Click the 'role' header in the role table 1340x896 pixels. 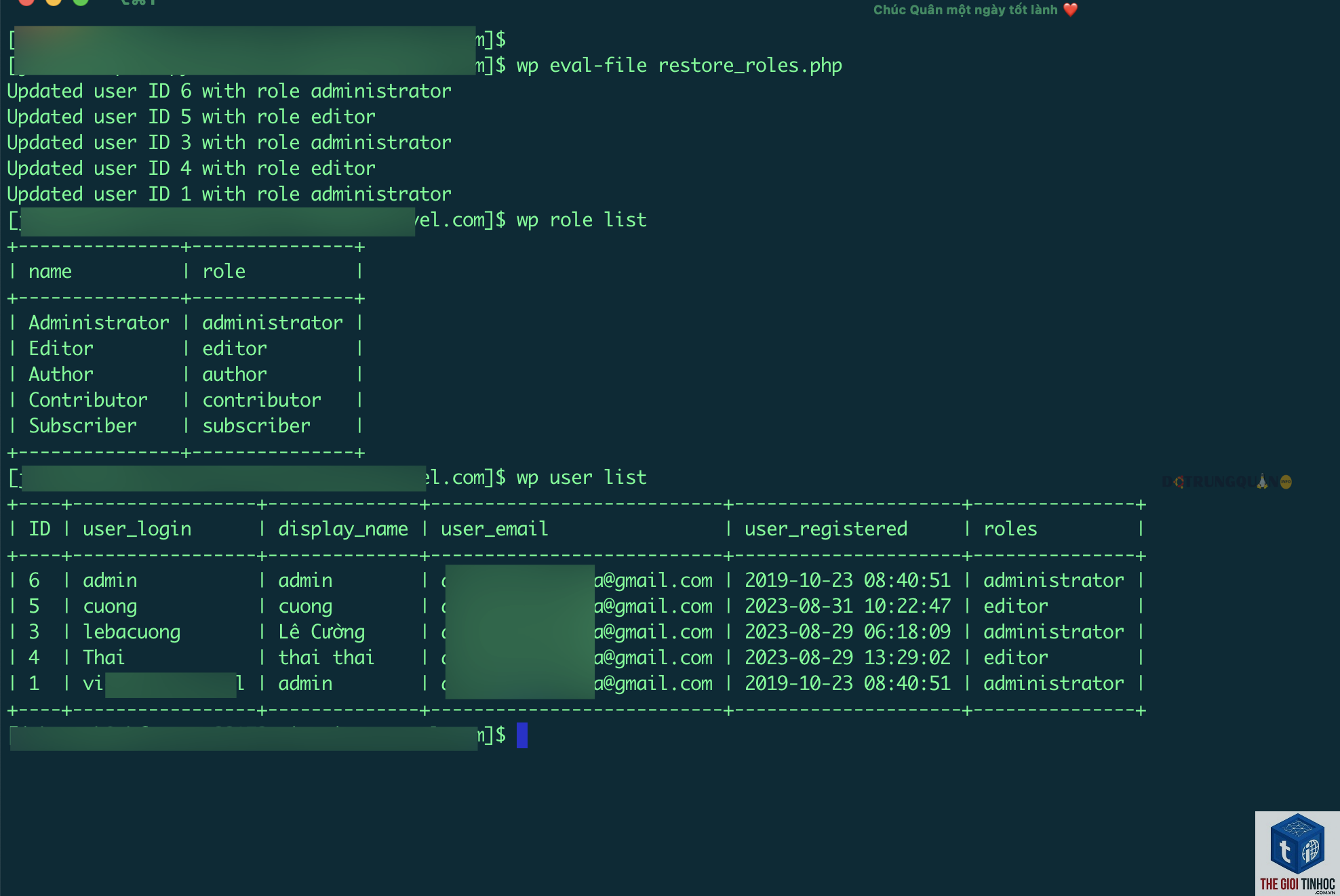[224, 271]
